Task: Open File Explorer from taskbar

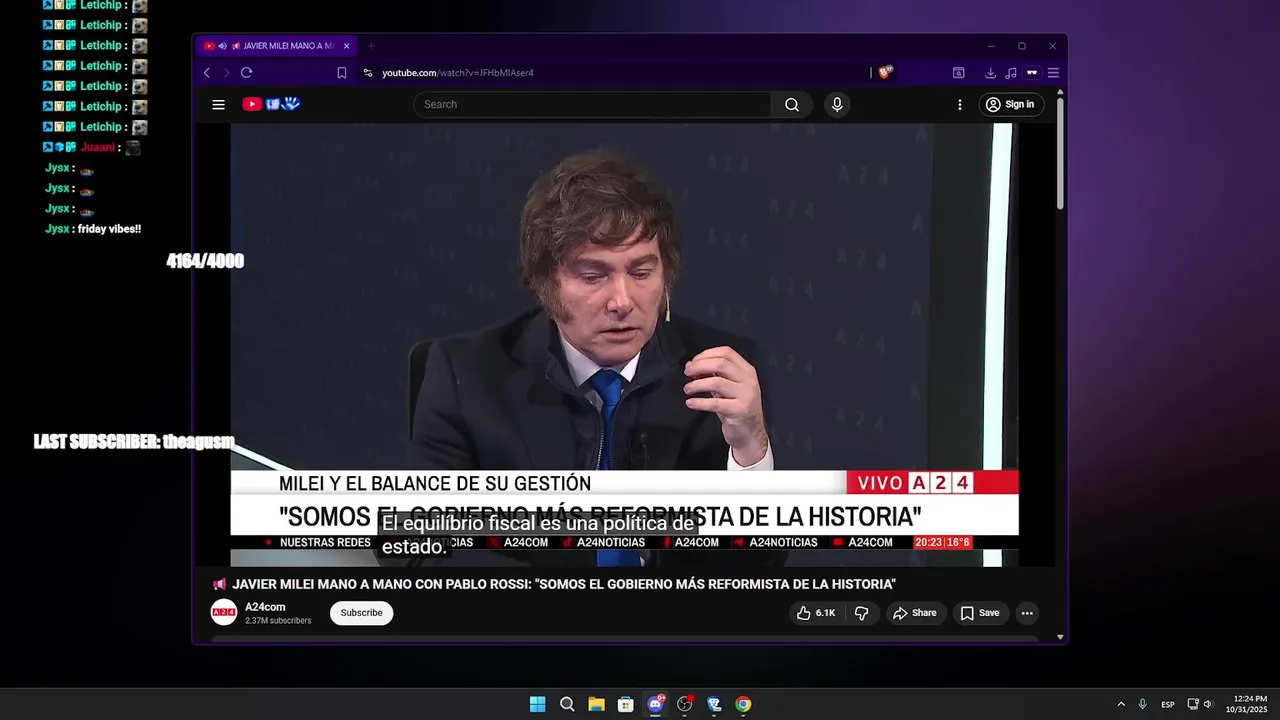Action: point(596,704)
